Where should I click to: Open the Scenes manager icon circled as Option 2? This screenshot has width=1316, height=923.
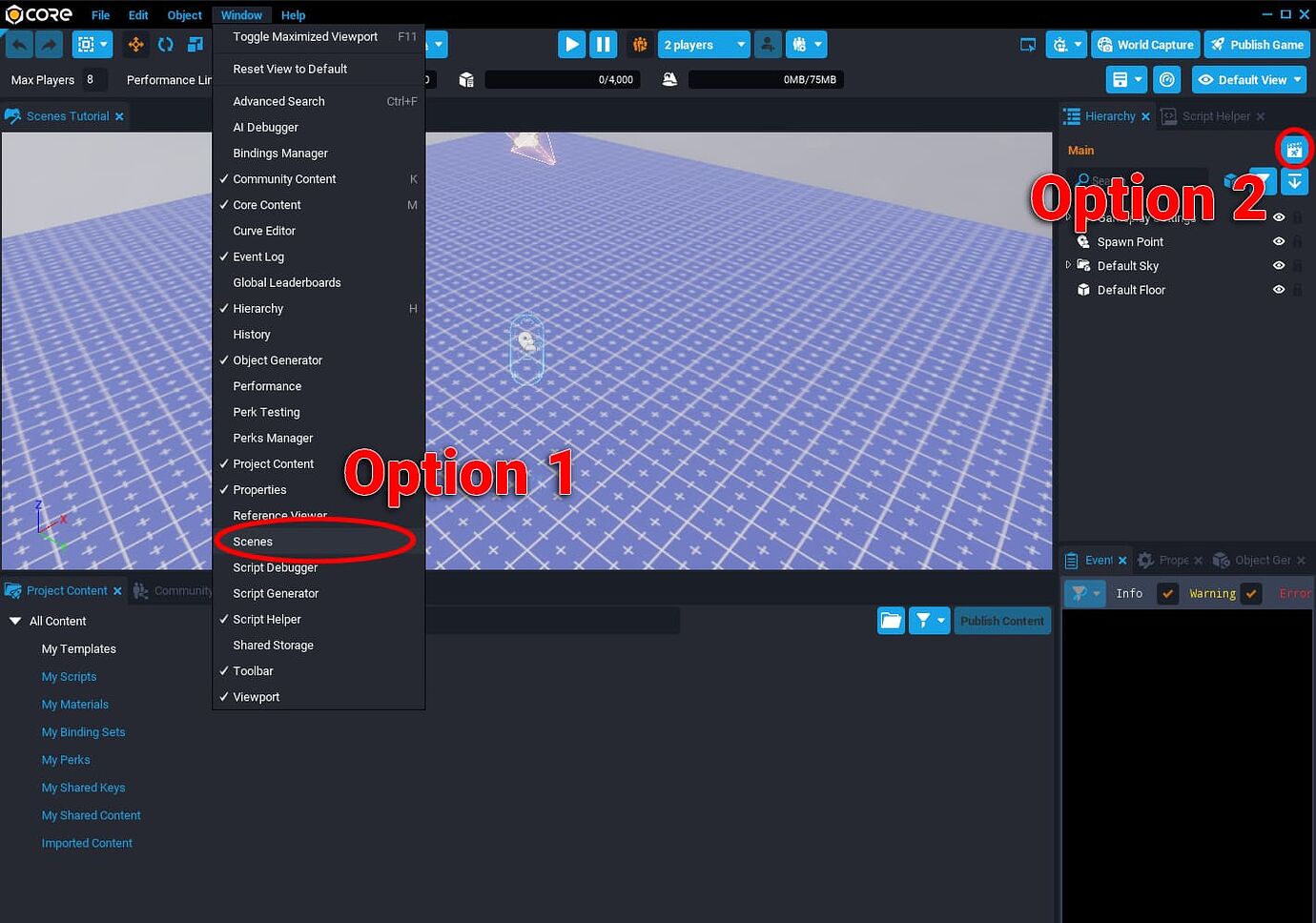point(1294,149)
